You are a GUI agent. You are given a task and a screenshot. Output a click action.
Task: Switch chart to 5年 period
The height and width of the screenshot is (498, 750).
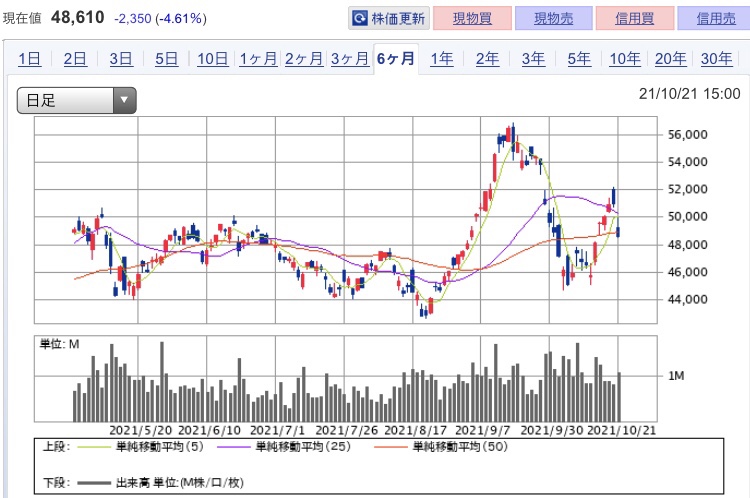[x=579, y=59]
